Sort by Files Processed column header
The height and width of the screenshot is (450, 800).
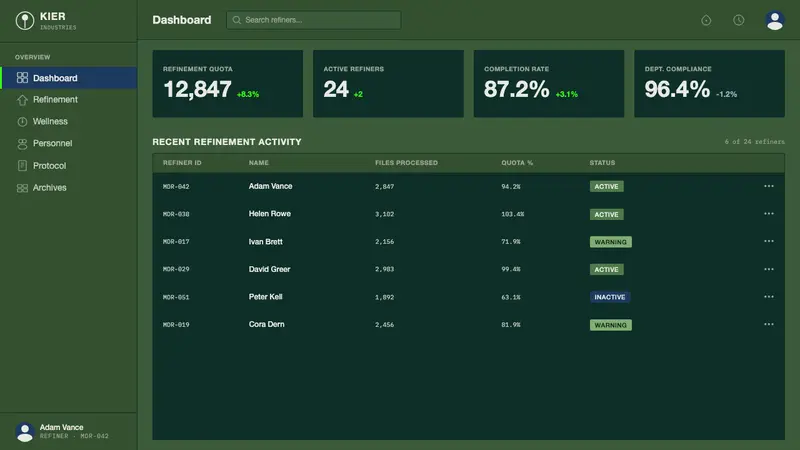tap(406, 163)
